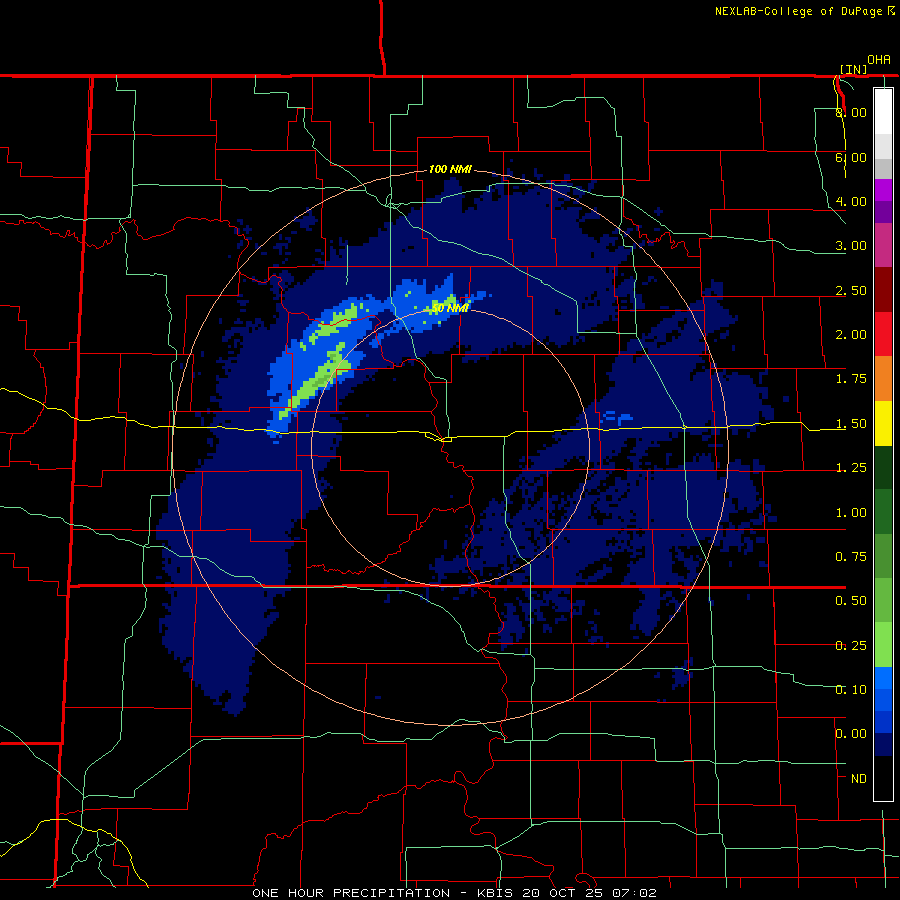
Task: Click the [IN] units label
Action: point(853,69)
